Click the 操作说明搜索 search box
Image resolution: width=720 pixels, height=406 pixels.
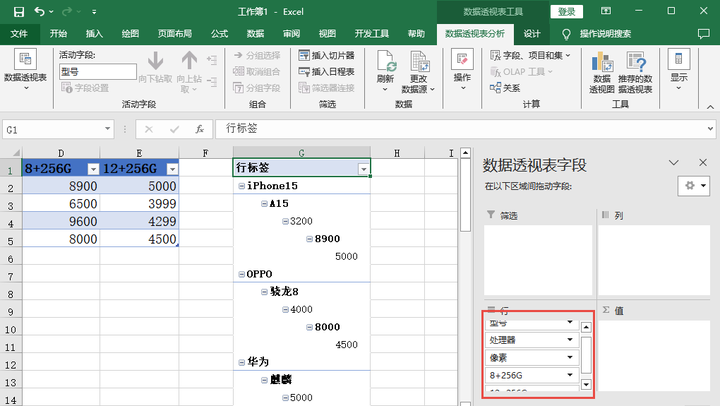coord(605,34)
